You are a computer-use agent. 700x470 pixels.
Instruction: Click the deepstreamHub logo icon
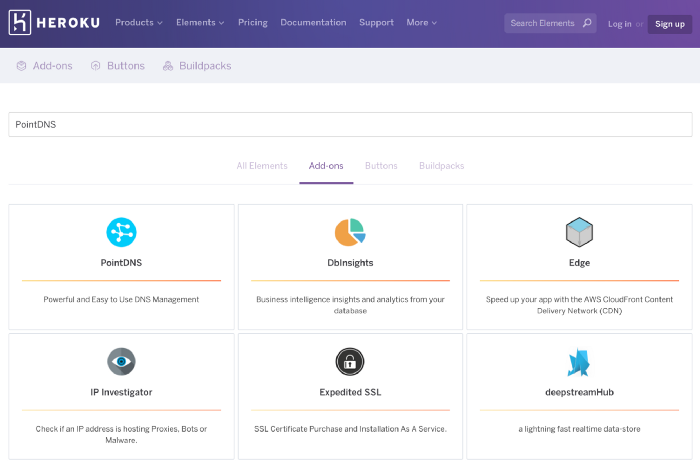[579, 362]
